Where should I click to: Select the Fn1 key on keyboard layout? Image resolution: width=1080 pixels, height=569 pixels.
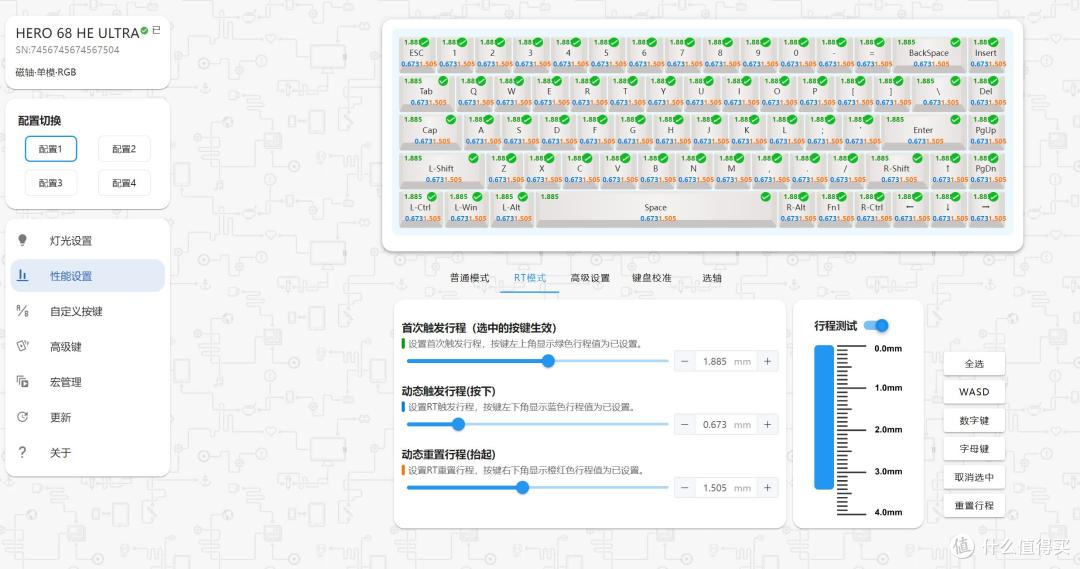833,207
